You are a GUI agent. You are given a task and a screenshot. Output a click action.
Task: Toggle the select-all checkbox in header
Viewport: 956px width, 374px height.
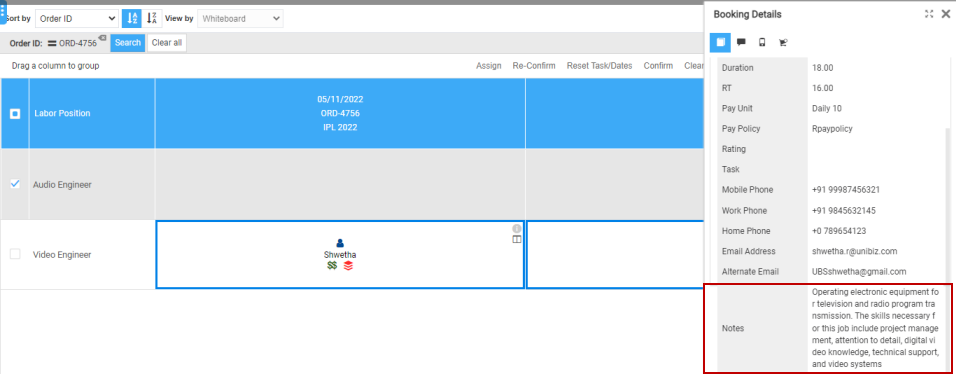click(15, 113)
